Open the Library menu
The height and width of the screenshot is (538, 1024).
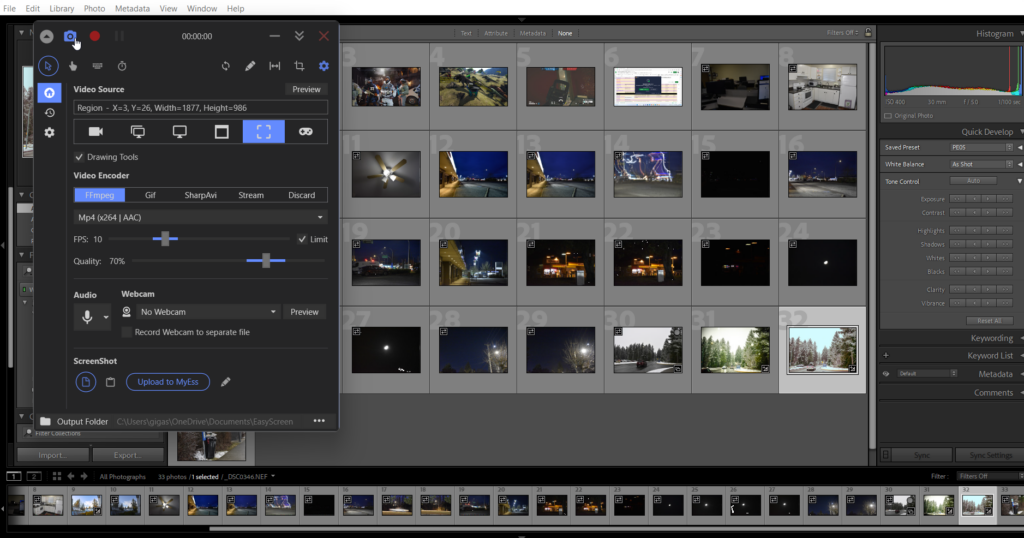click(x=61, y=8)
